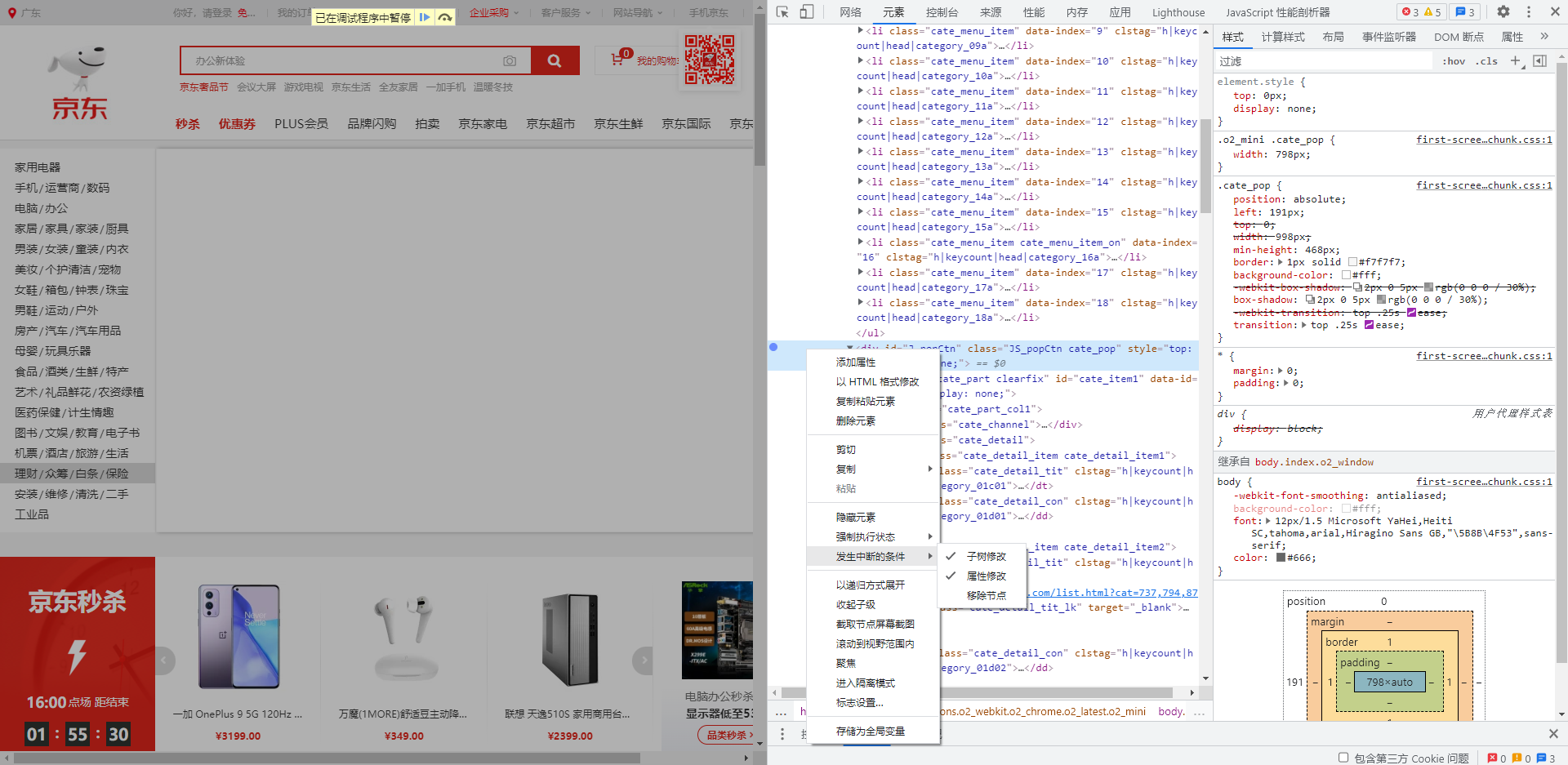This screenshot has height=765, width=1568.
Task: Expand the transition shorthand property triangle
Action: coord(1305,325)
